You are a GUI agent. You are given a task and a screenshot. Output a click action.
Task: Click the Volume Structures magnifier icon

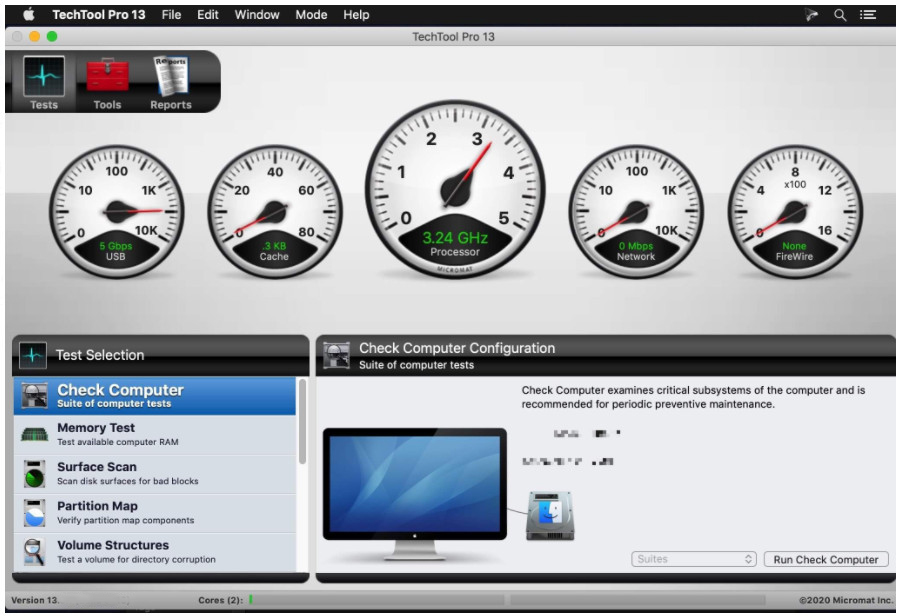tap(34, 552)
